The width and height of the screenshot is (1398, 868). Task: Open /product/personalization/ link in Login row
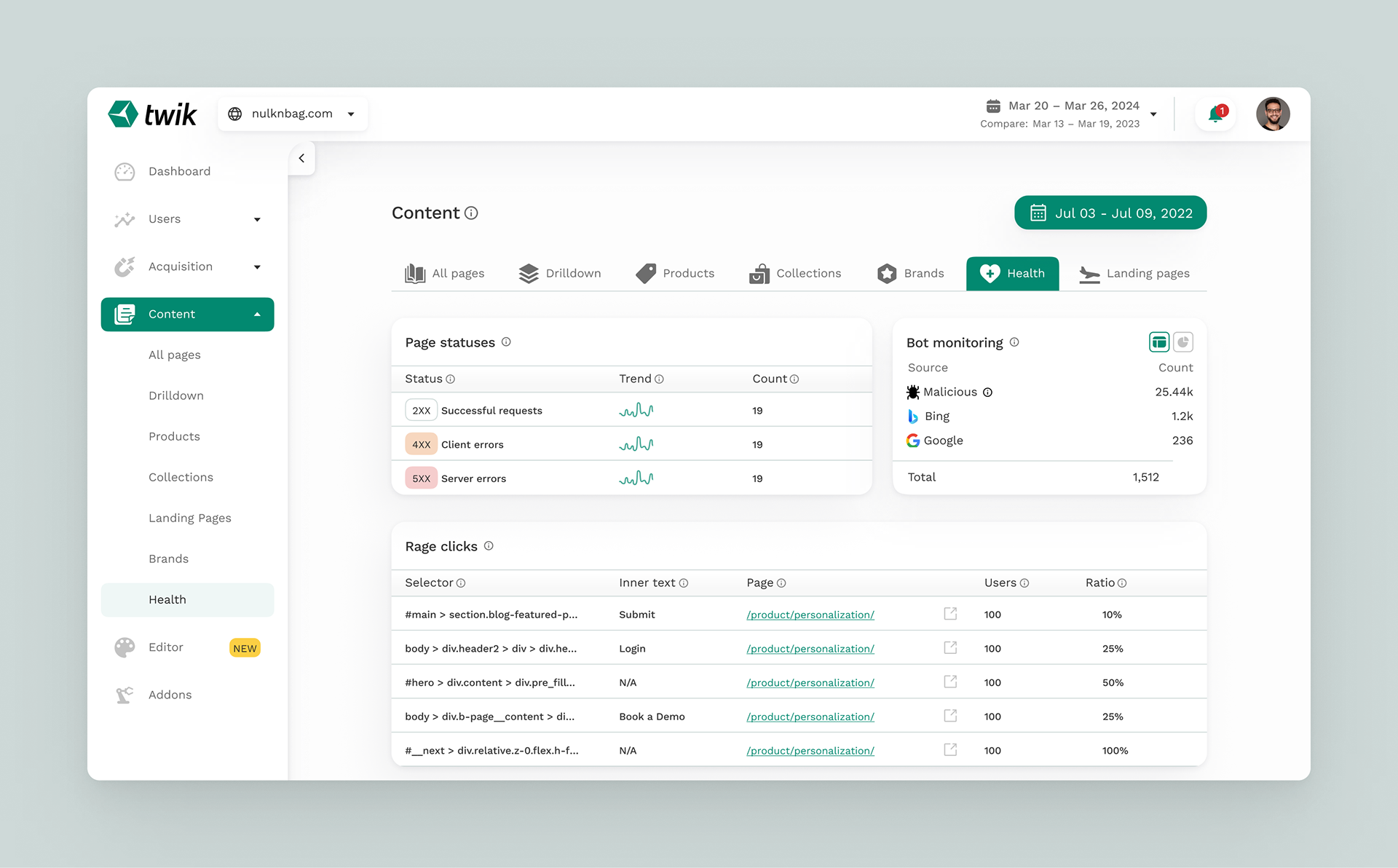click(810, 649)
